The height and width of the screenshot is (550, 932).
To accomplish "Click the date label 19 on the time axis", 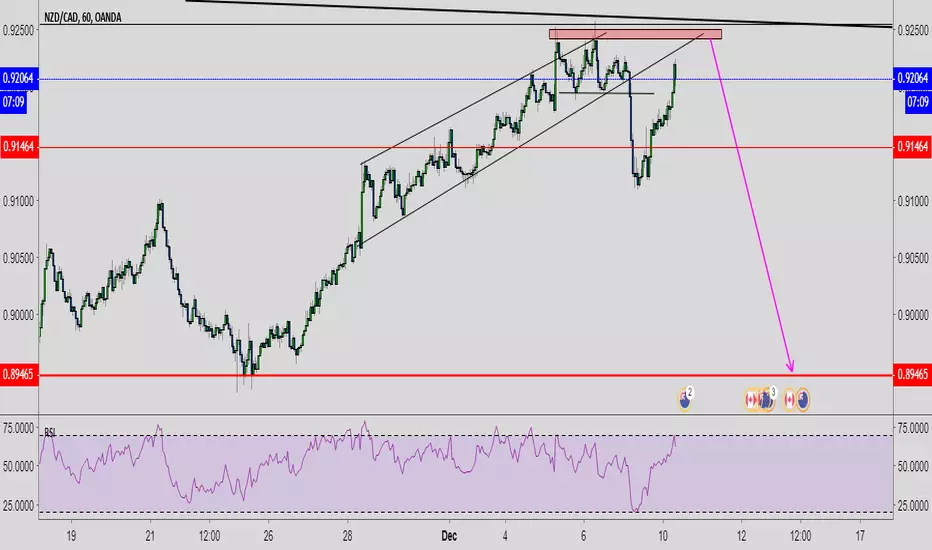I will [71, 536].
